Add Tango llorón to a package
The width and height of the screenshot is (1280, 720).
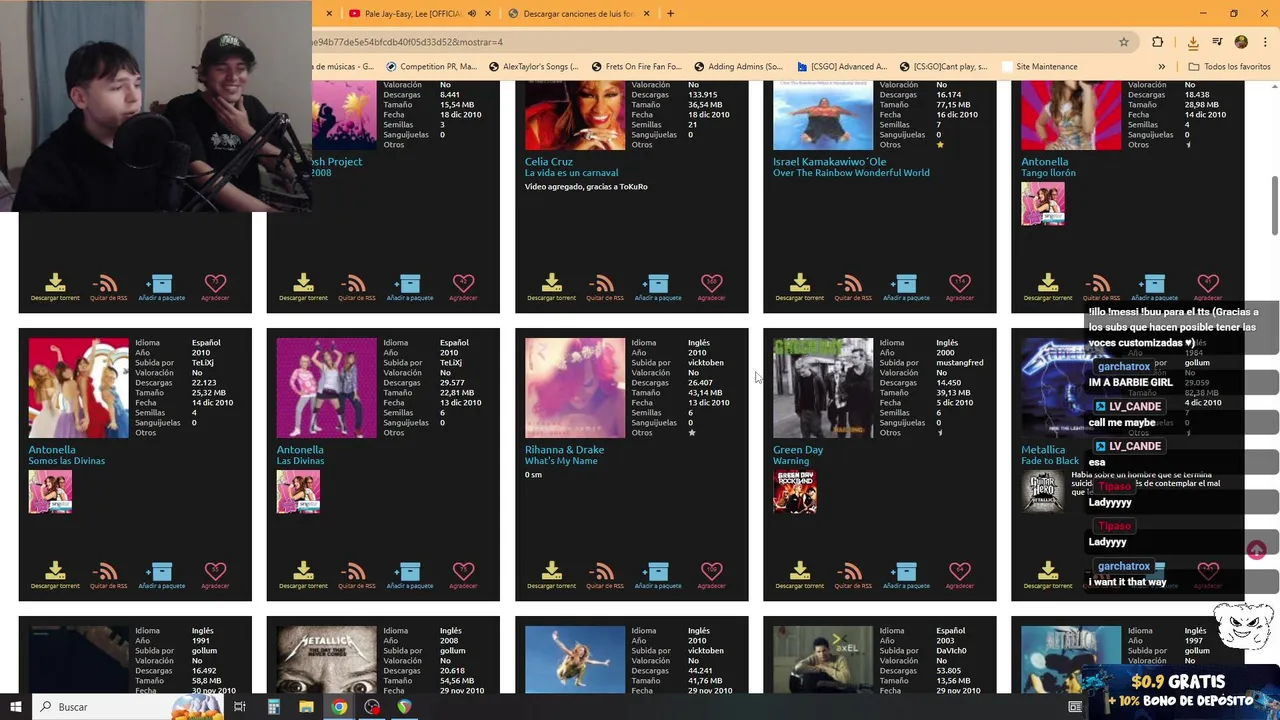[x=1154, y=287]
